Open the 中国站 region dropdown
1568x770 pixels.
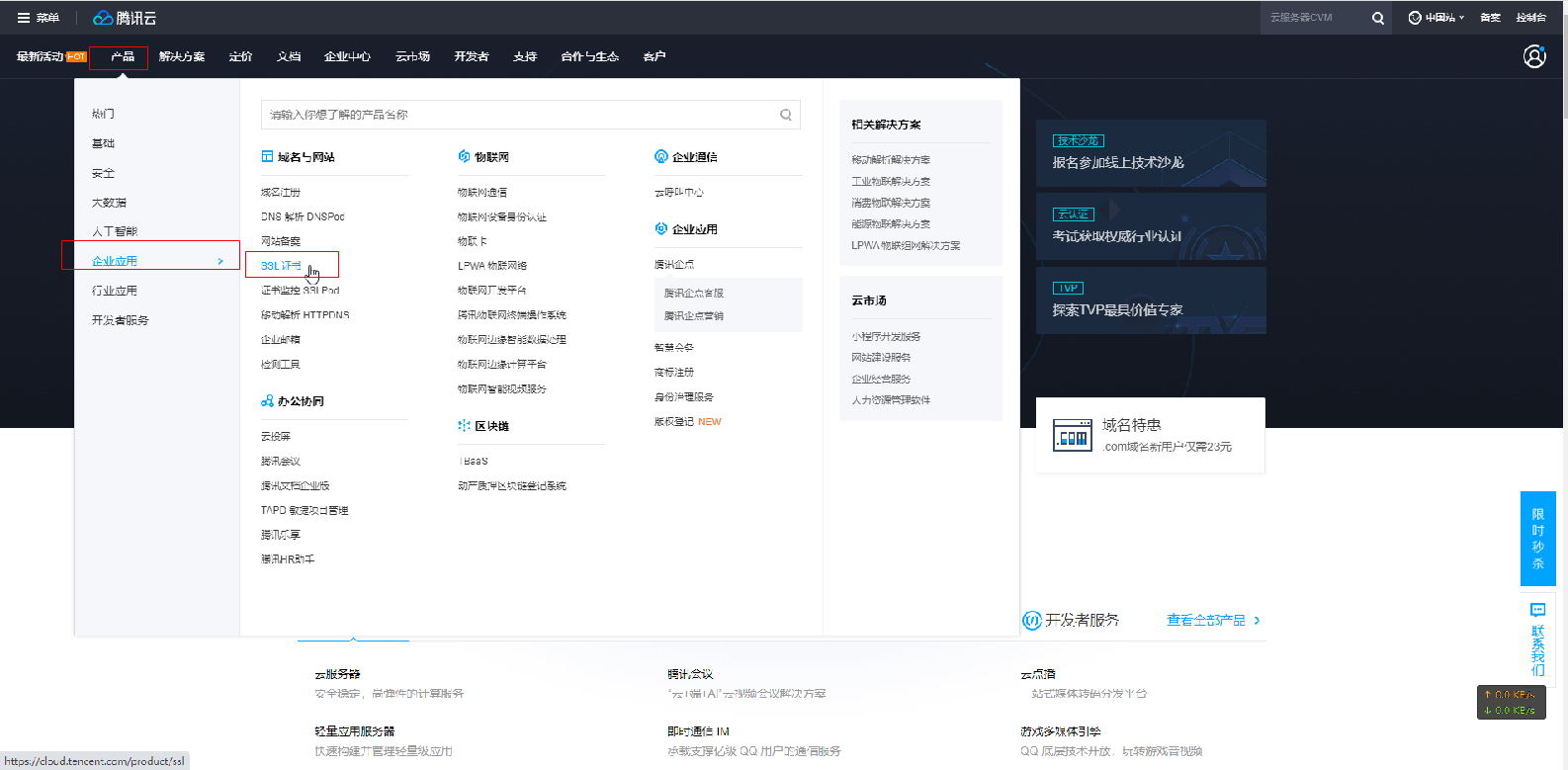coord(1437,18)
